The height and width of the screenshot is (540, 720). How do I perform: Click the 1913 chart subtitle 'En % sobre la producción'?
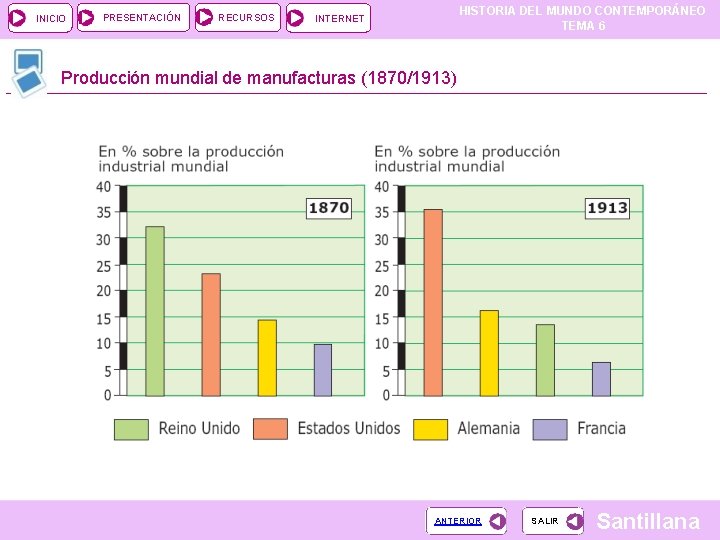[x=467, y=152]
